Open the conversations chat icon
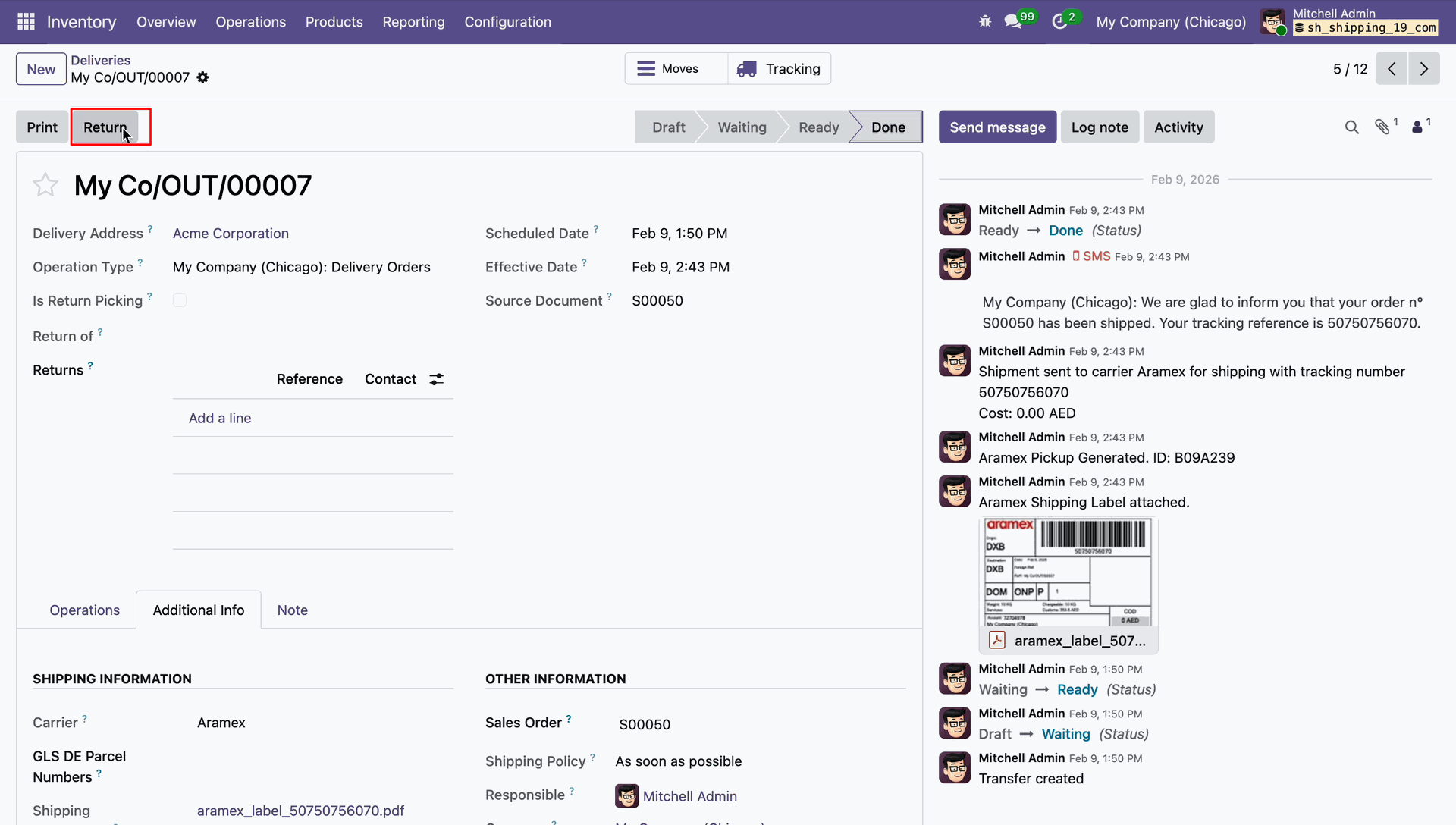This screenshot has width=1456, height=825. pos(1013,22)
